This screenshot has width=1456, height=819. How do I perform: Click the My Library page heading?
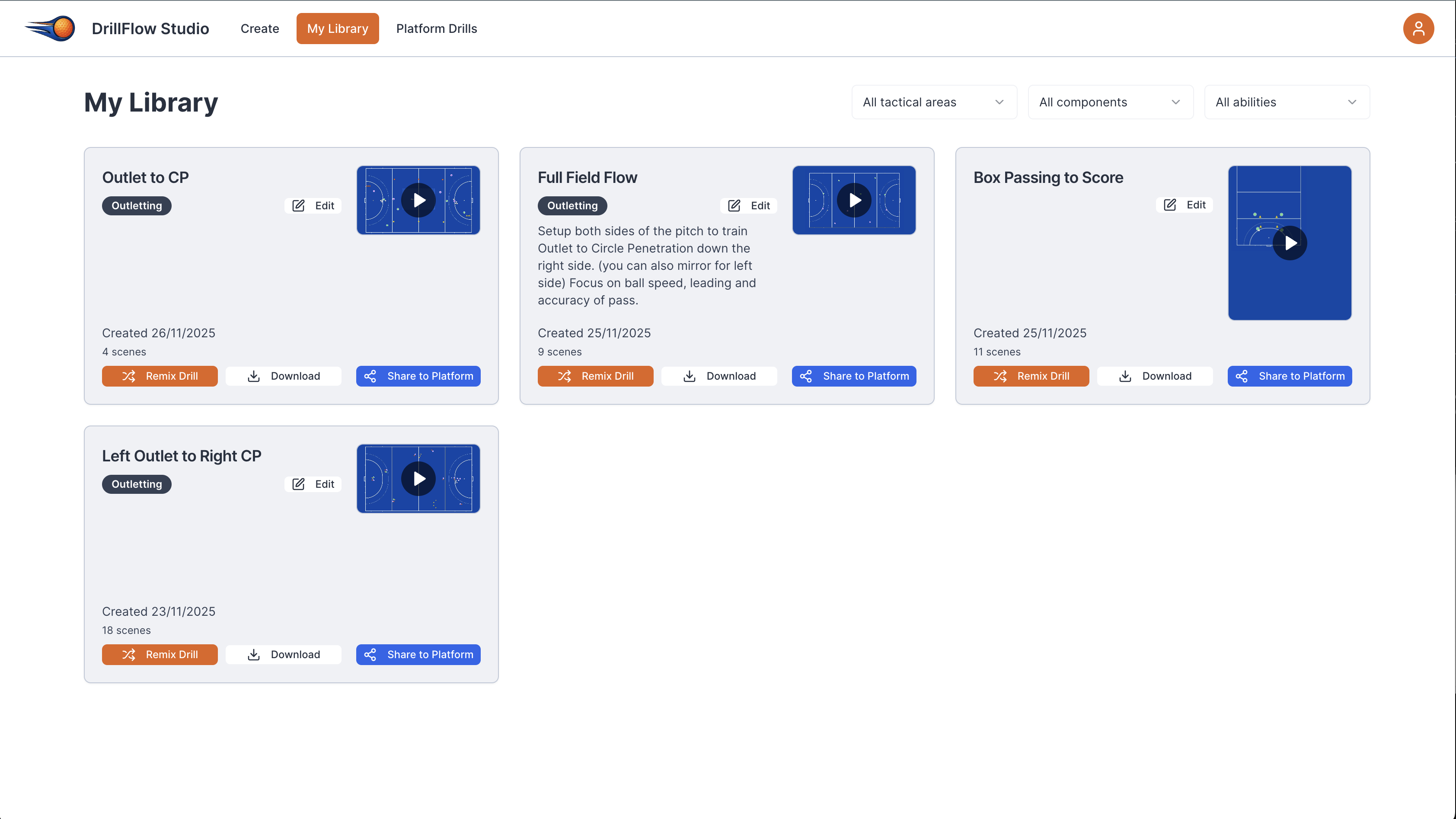coord(151,103)
